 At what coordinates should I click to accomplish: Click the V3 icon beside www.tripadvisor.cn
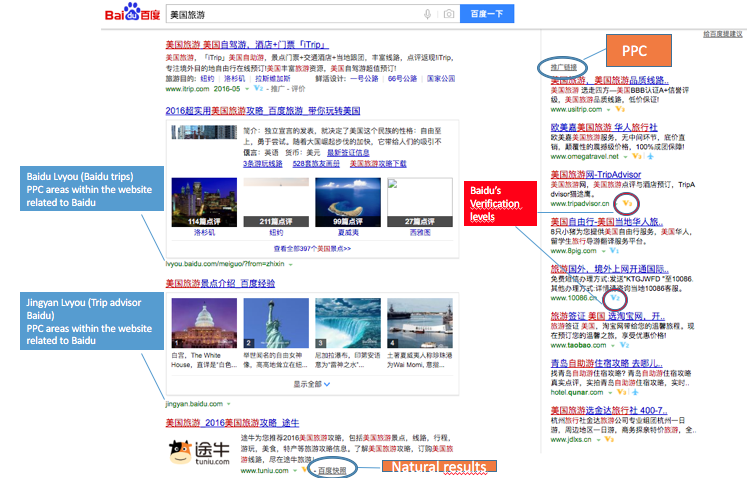click(627, 203)
